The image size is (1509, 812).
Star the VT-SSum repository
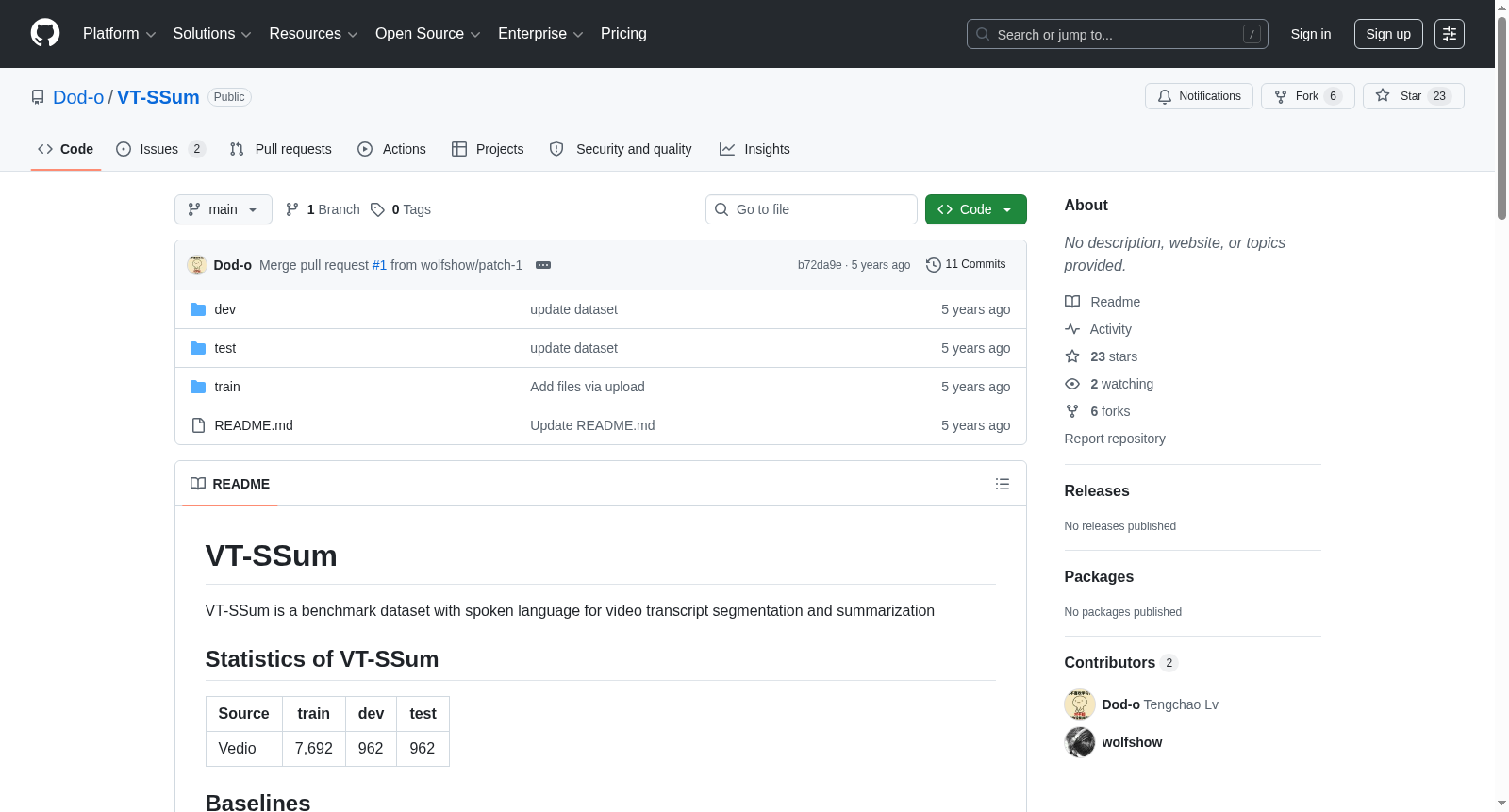(1413, 96)
